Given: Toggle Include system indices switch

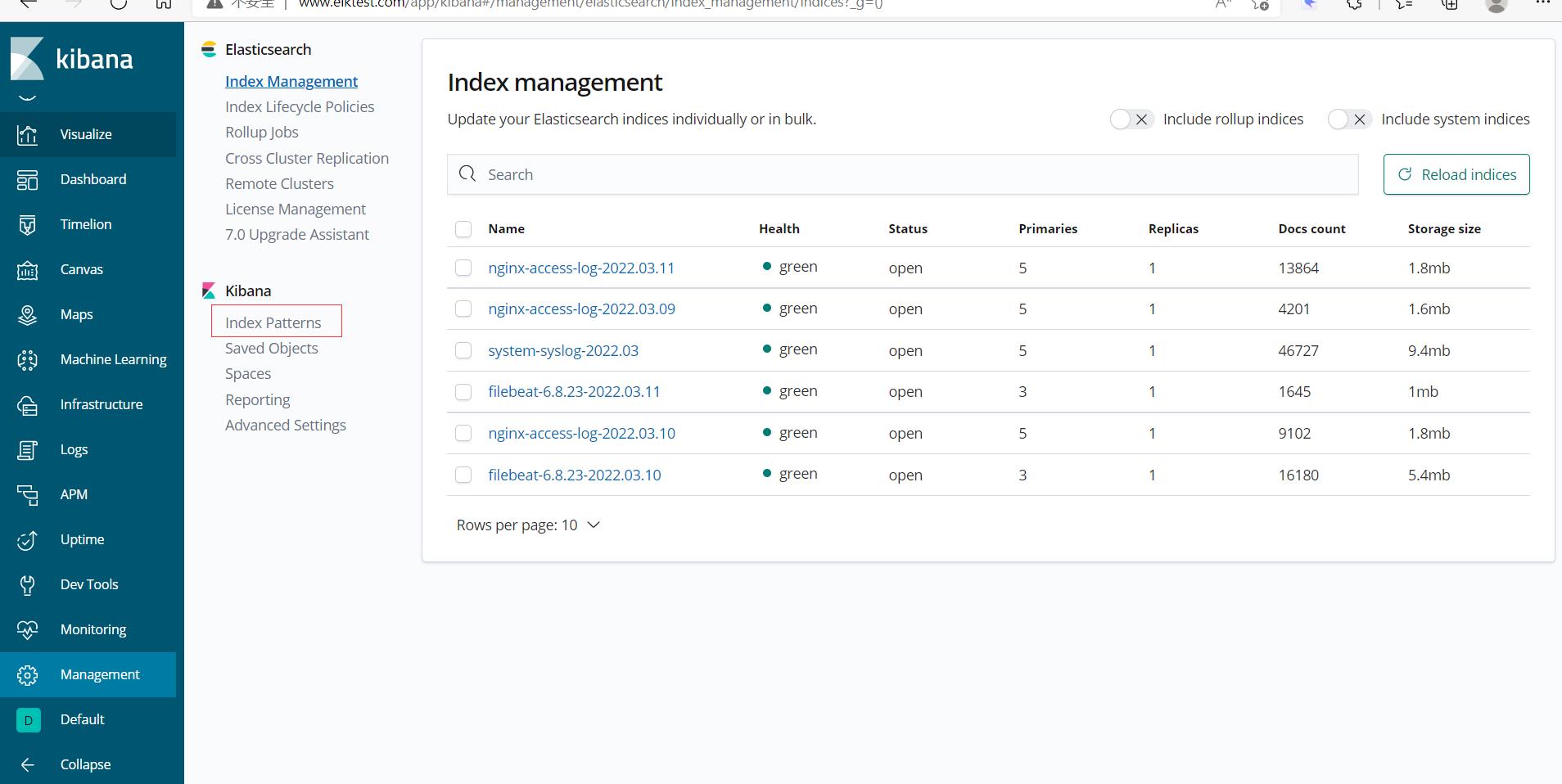Looking at the screenshot, I should click(1350, 119).
